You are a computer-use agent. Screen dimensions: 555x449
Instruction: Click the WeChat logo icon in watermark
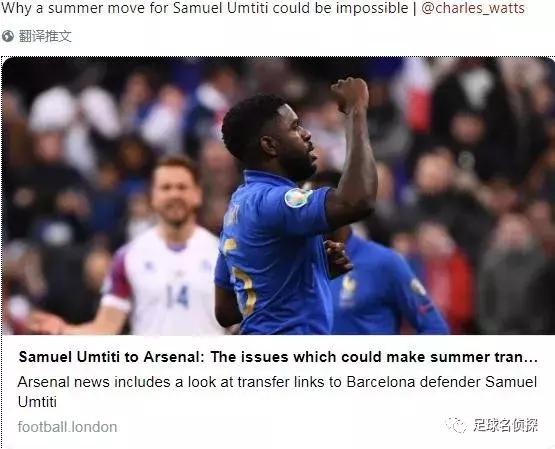(457, 425)
